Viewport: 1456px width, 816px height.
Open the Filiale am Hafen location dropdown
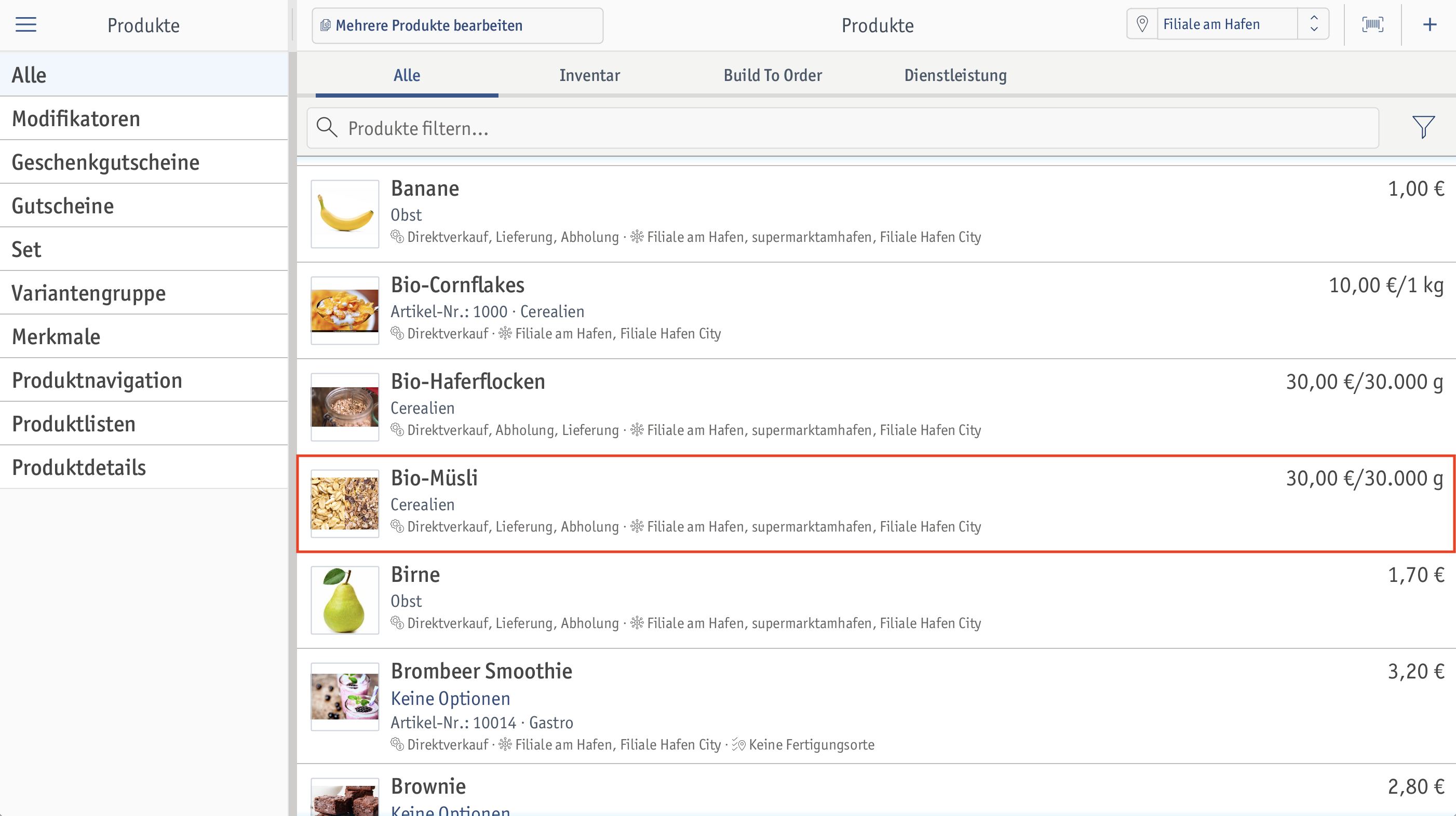pos(1227,24)
